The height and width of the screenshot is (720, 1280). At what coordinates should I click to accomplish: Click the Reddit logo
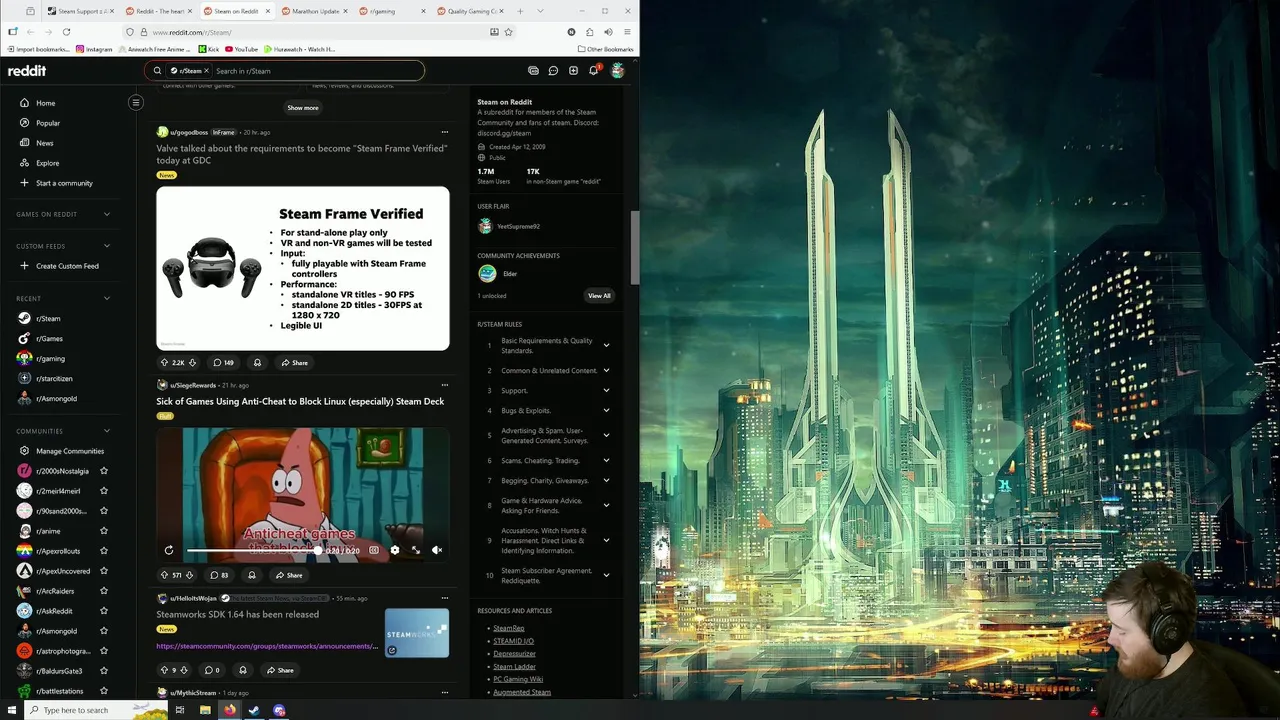[x=27, y=71]
